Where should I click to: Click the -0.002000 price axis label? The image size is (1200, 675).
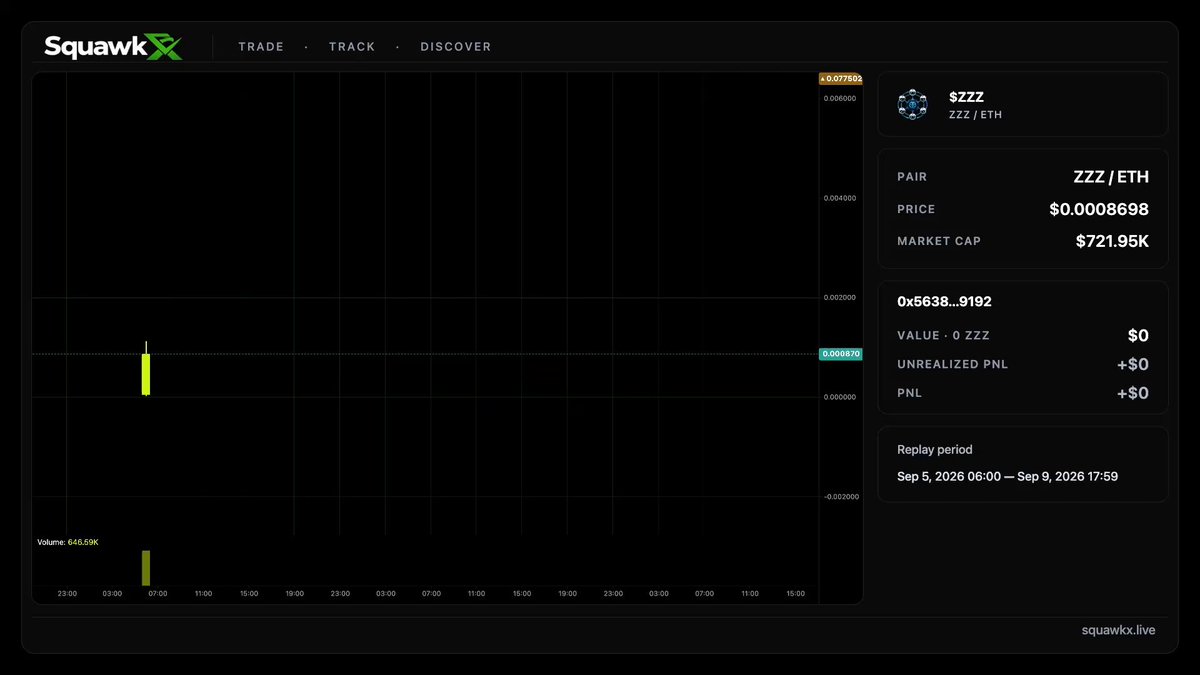[840, 497]
